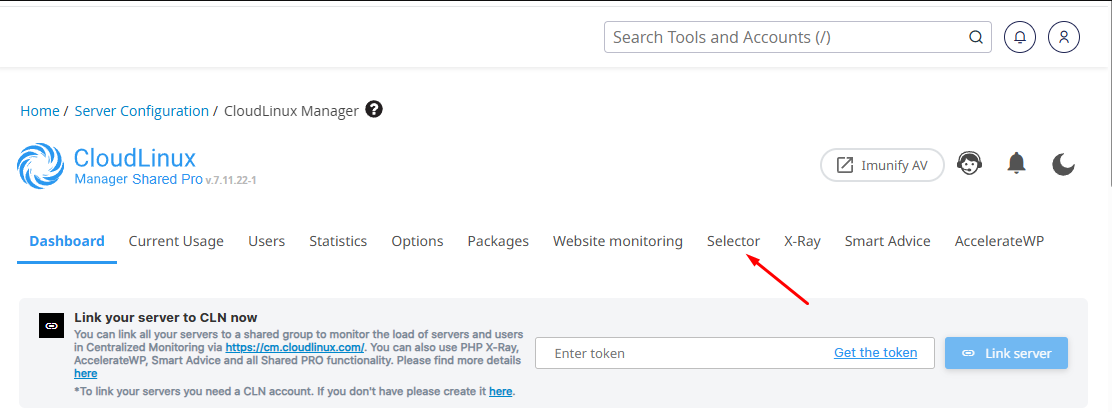The height and width of the screenshot is (412, 1112).
Task: Open the Imunify AV button
Action: coord(882,165)
